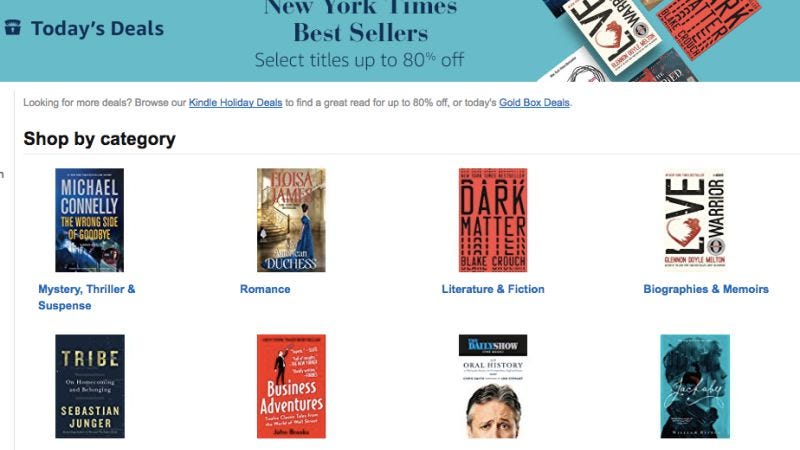Open the Kindle Holiday Deals link
This screenshot has height=450, width=800.
point(235,103)
